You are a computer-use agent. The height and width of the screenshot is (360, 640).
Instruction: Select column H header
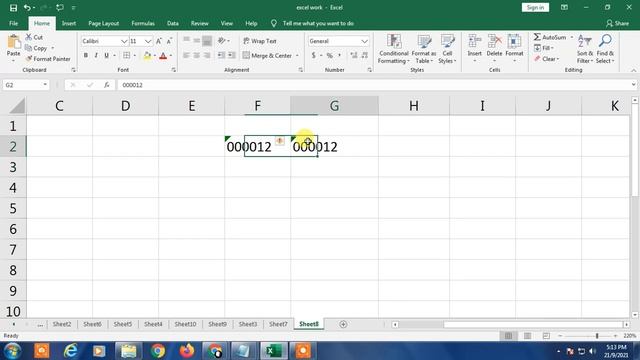tap(413, 106)
